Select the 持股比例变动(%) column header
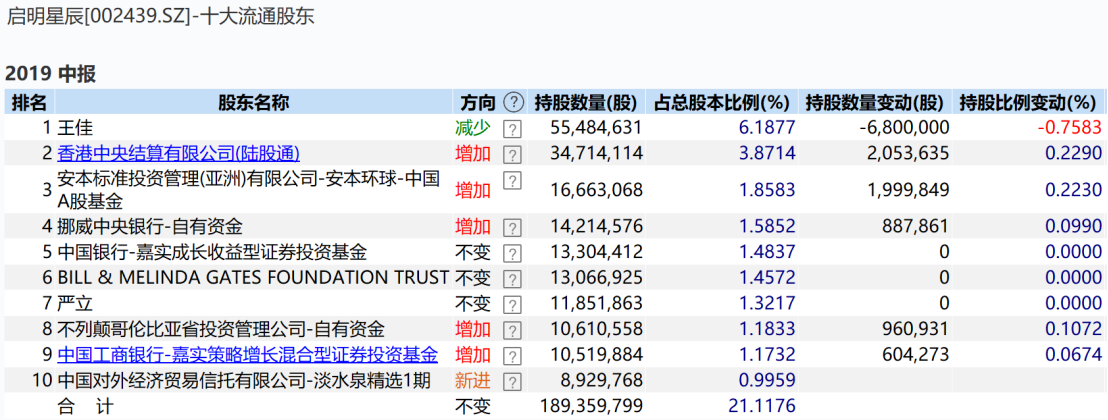Screen dimensions: 1108x420 click(1028, 102)
